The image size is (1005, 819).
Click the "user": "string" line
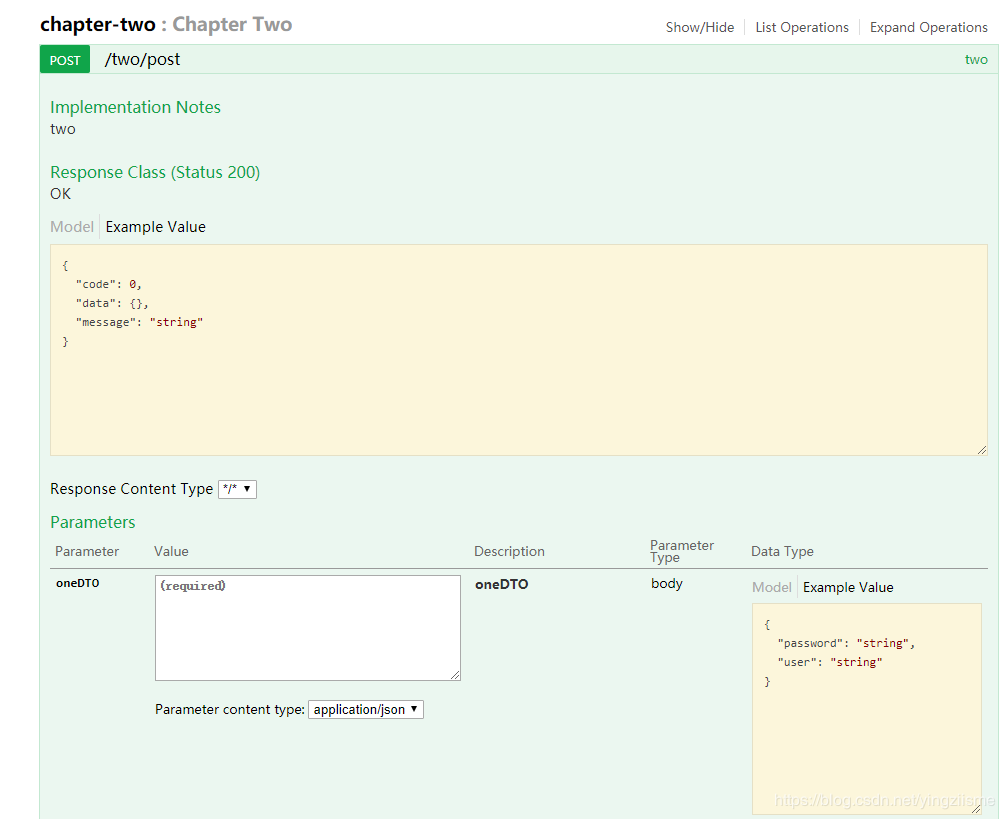[830, 663]
